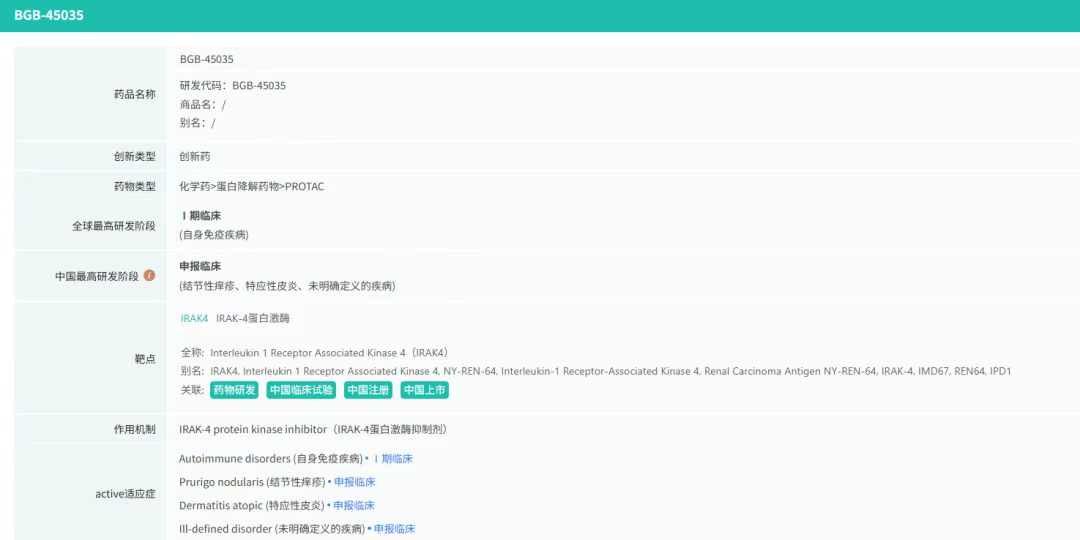1080x540 pixels.
Task: Click the BGB-45035 header title
Action: pos(49,15)
